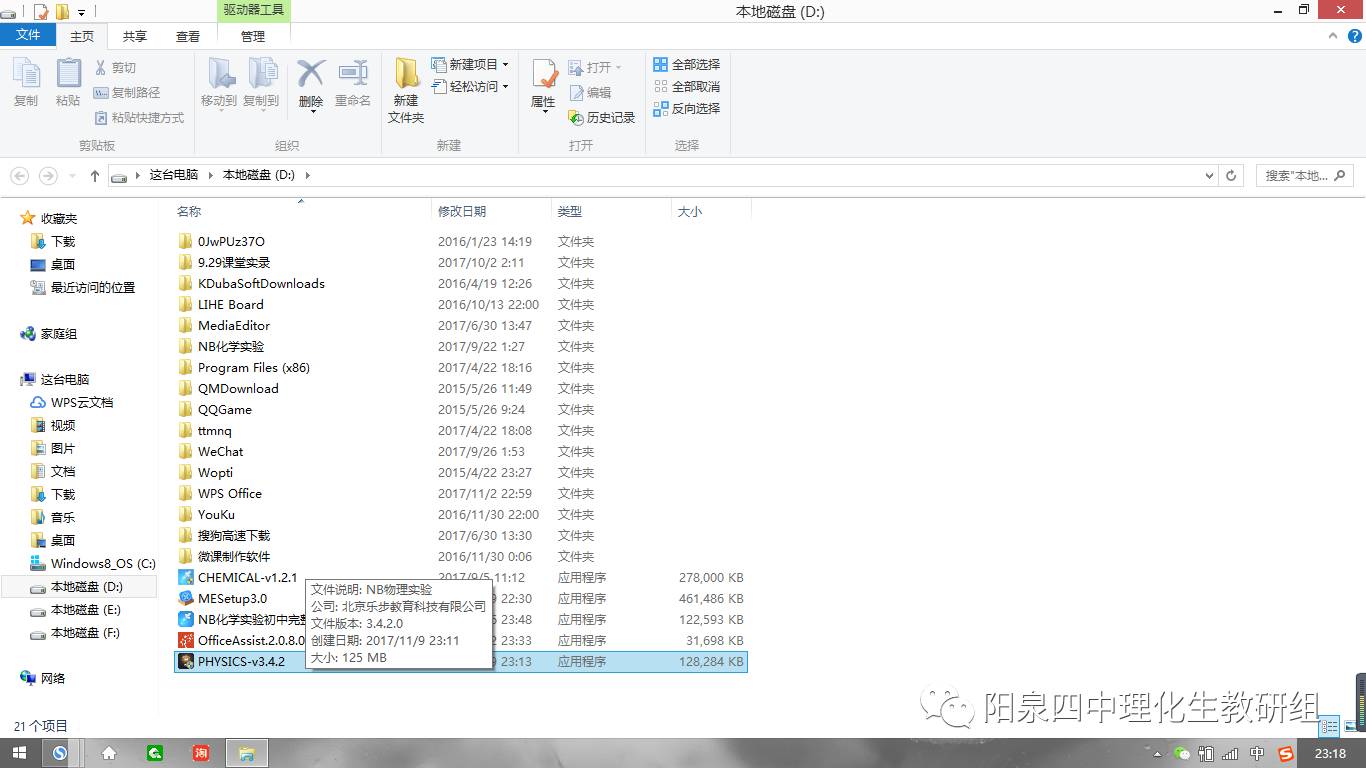Open the 管理 drive tools tab

[253, 36]
